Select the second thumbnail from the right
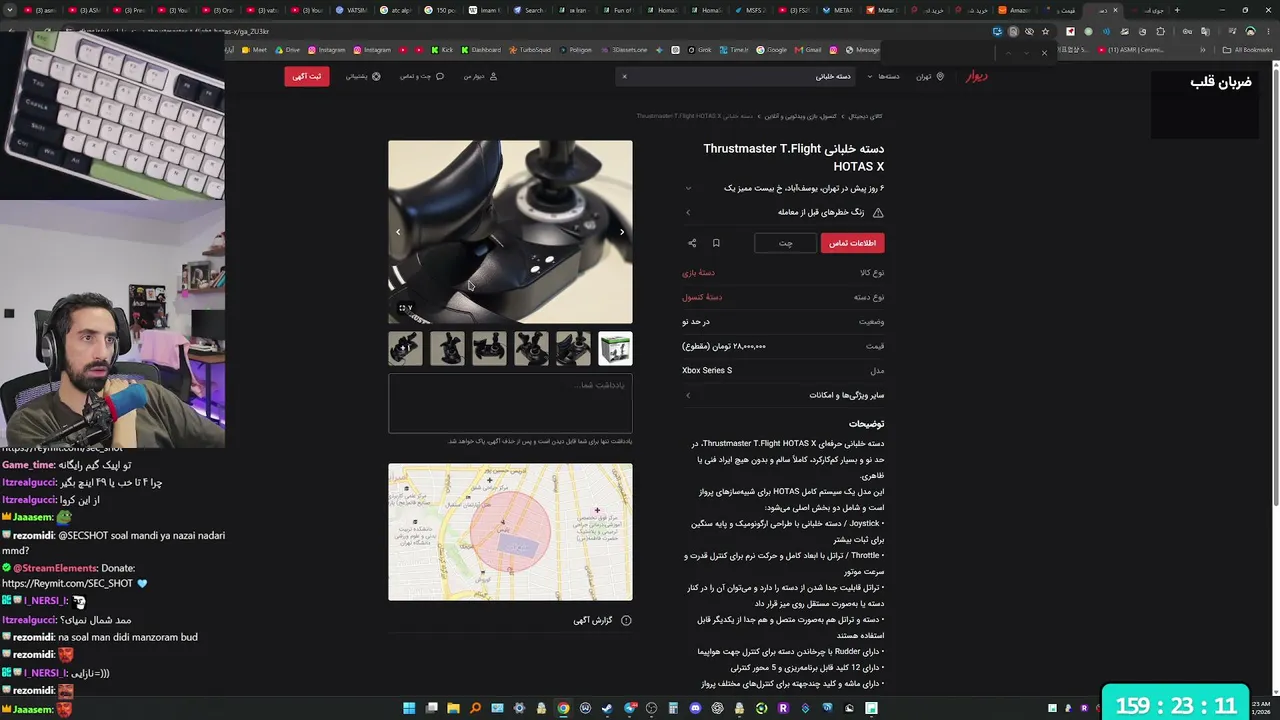Viewport: 1280px width, 720px height. tap(573, 349)
